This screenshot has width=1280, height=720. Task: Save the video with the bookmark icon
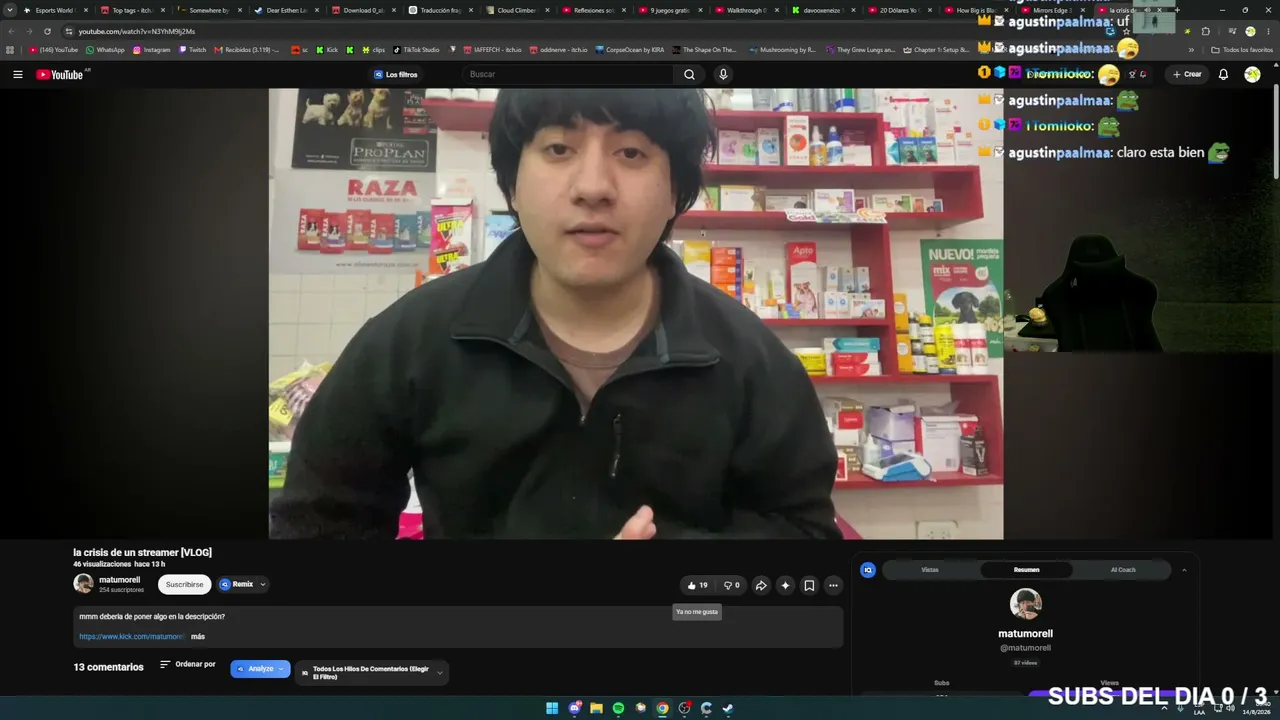click(x=809, y=586)
